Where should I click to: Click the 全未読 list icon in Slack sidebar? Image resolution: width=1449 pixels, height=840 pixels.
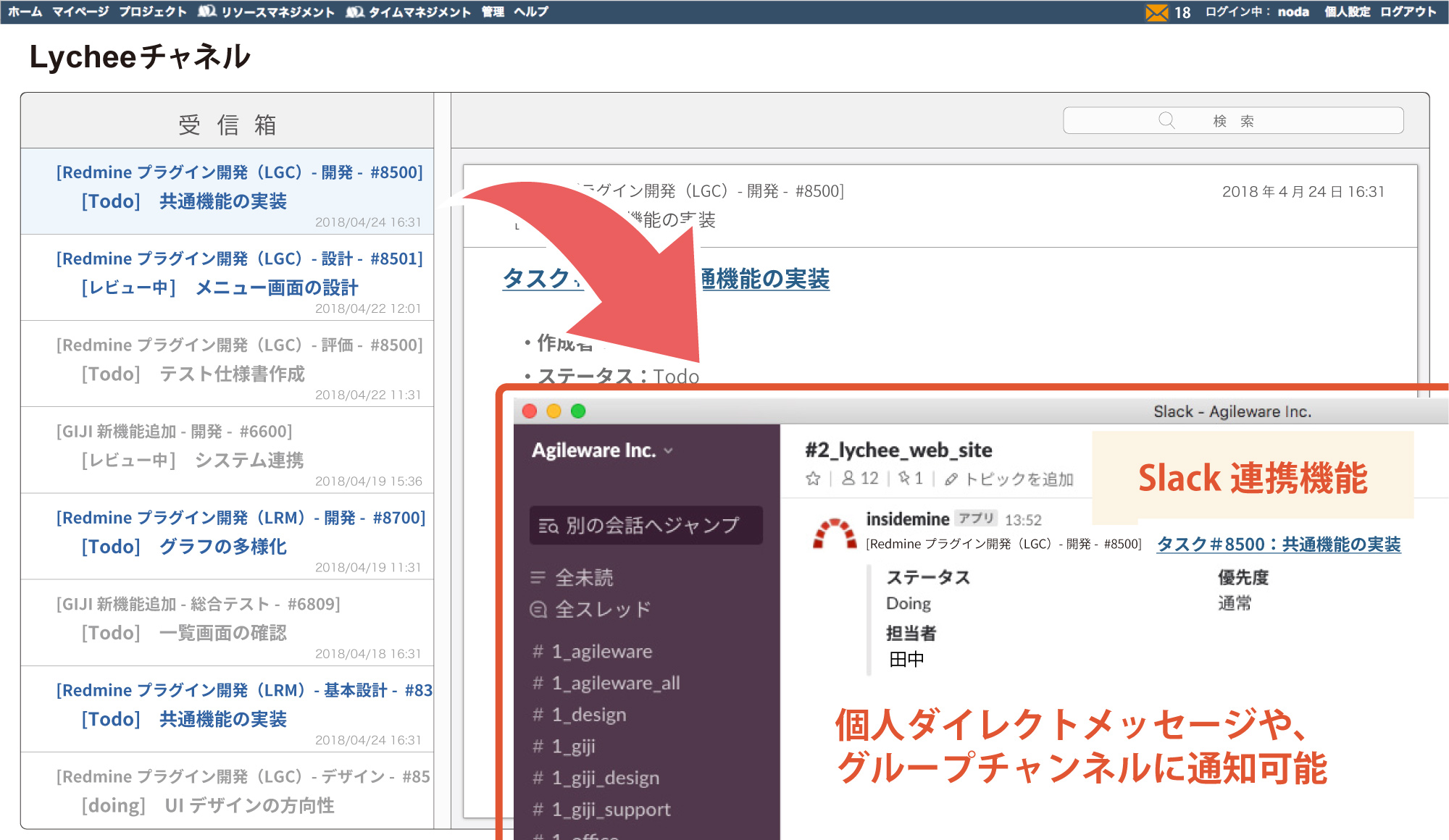[x=538, y=578]
